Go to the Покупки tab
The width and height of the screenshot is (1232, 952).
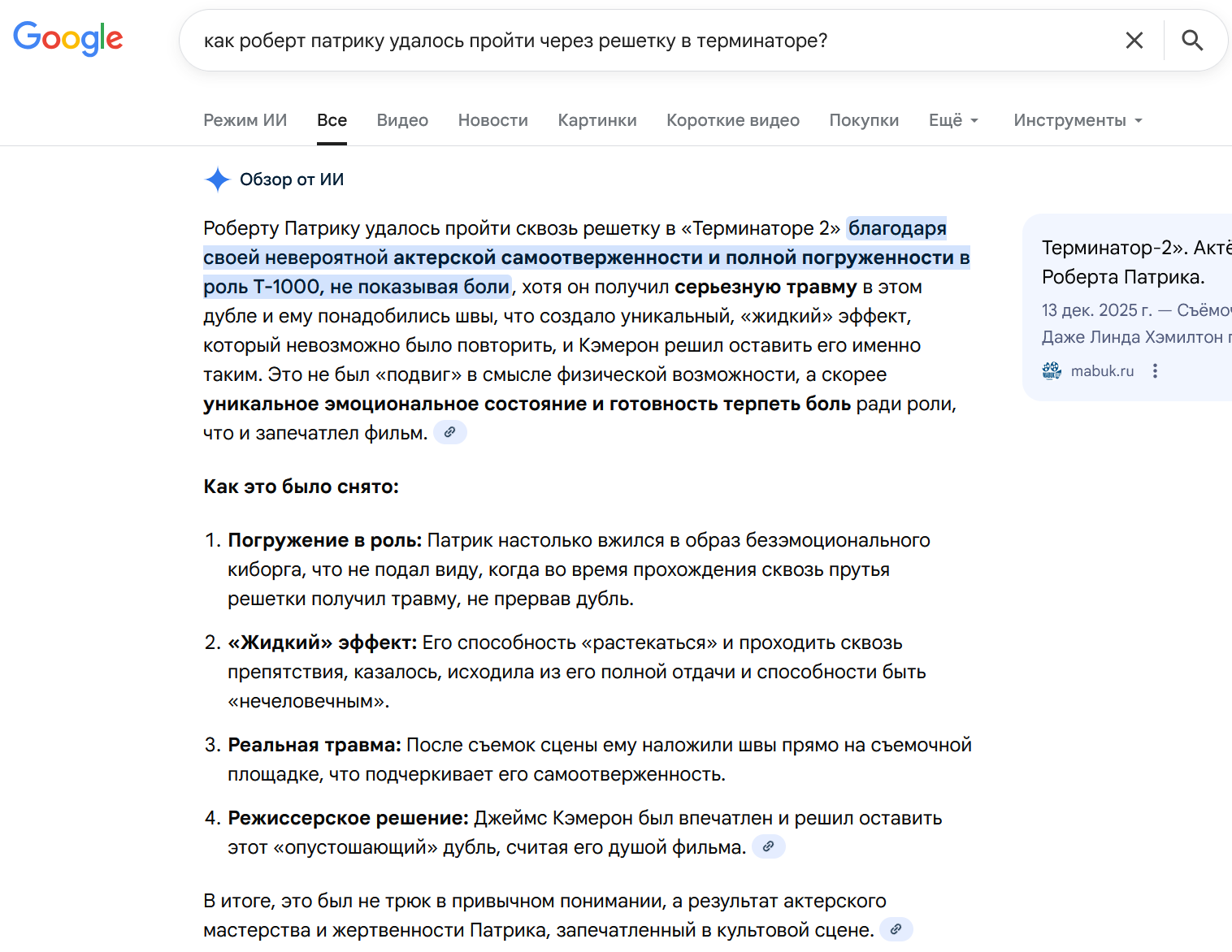(x=864, y=120)
